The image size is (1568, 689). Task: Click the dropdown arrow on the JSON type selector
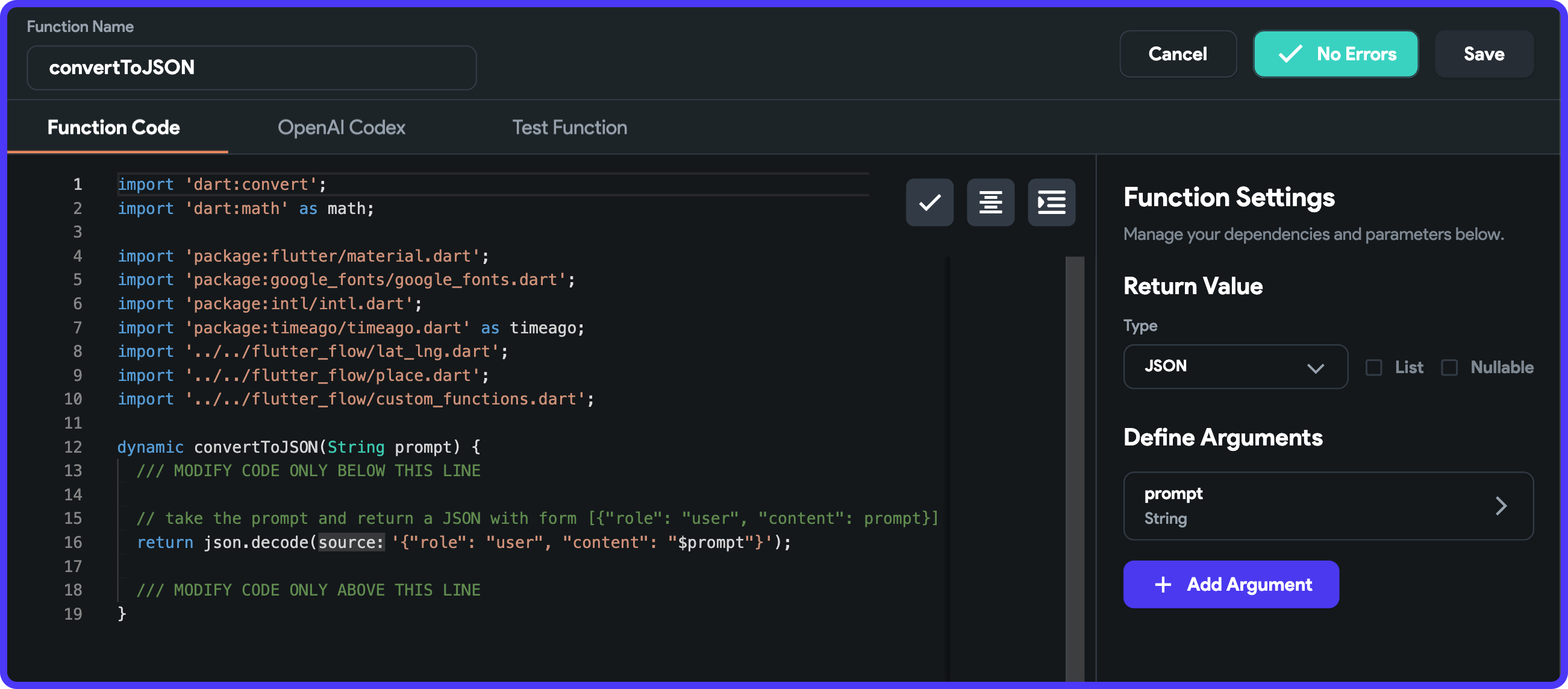(x=1317, y=367)
